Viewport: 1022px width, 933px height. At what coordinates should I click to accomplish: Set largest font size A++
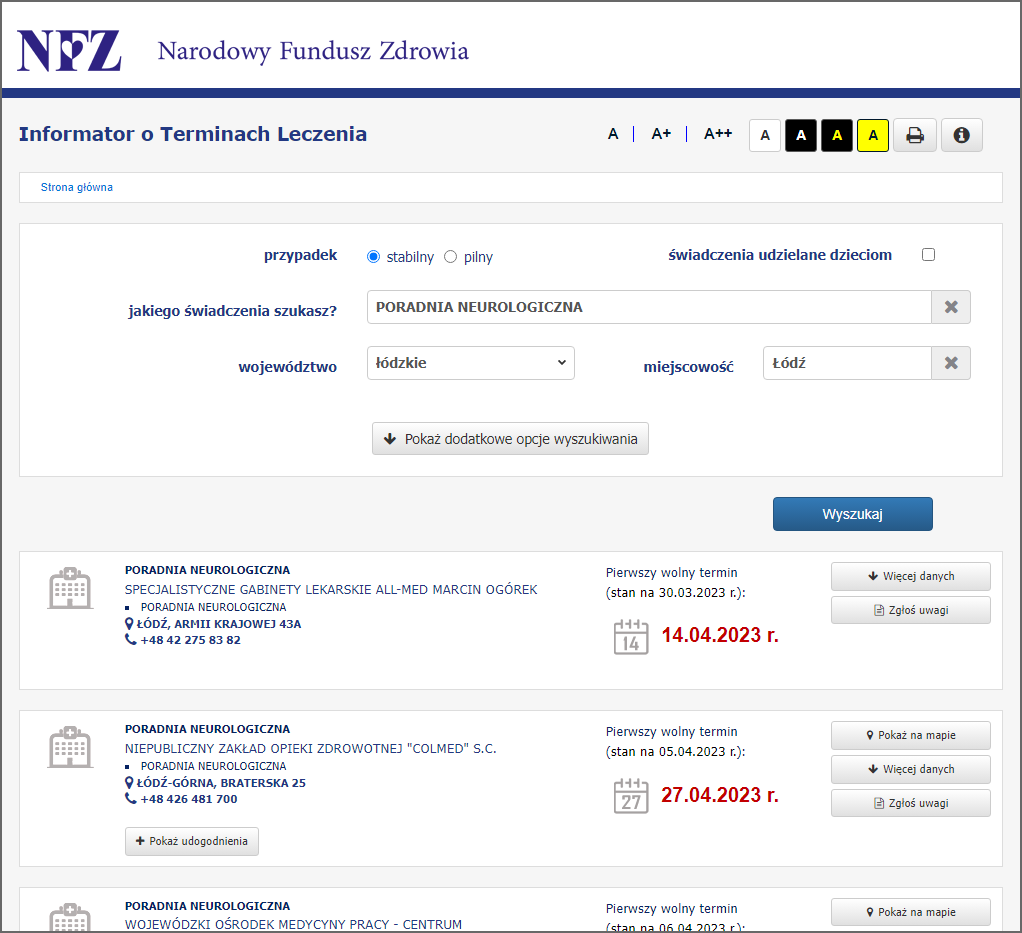click(718, 134)
